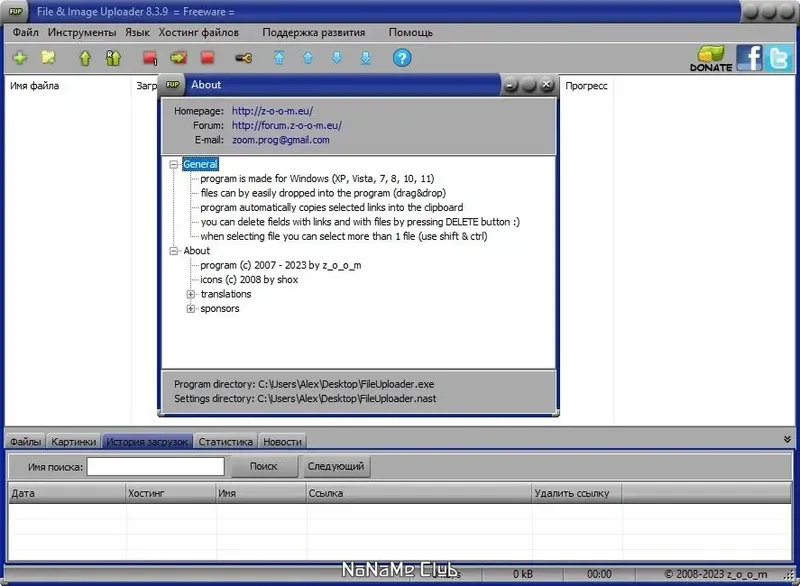Click the Следующий button
Viewport: 800px width, 586px height.
click(x=336, y=466)
